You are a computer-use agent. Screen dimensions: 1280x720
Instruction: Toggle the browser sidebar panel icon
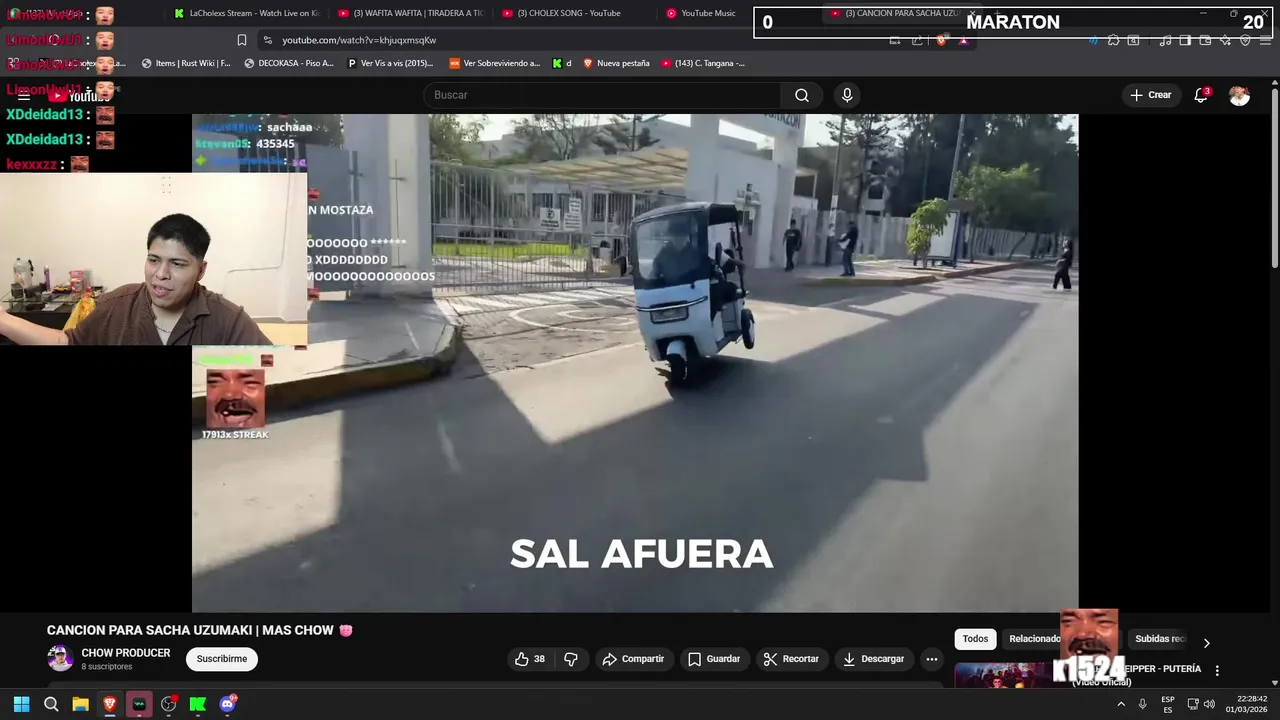(1185, 40)
